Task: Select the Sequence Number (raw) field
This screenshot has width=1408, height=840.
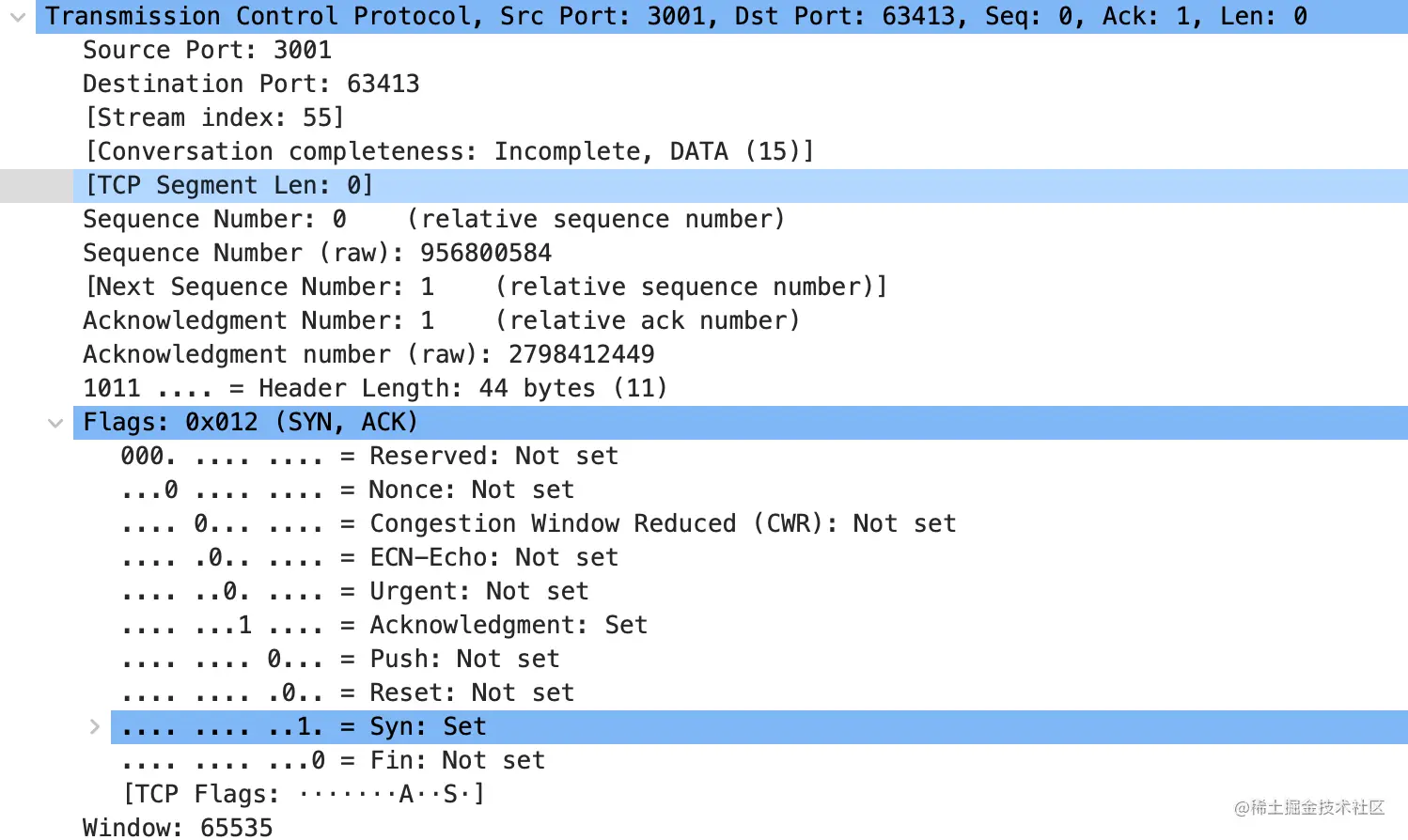Action: [317, 254]
